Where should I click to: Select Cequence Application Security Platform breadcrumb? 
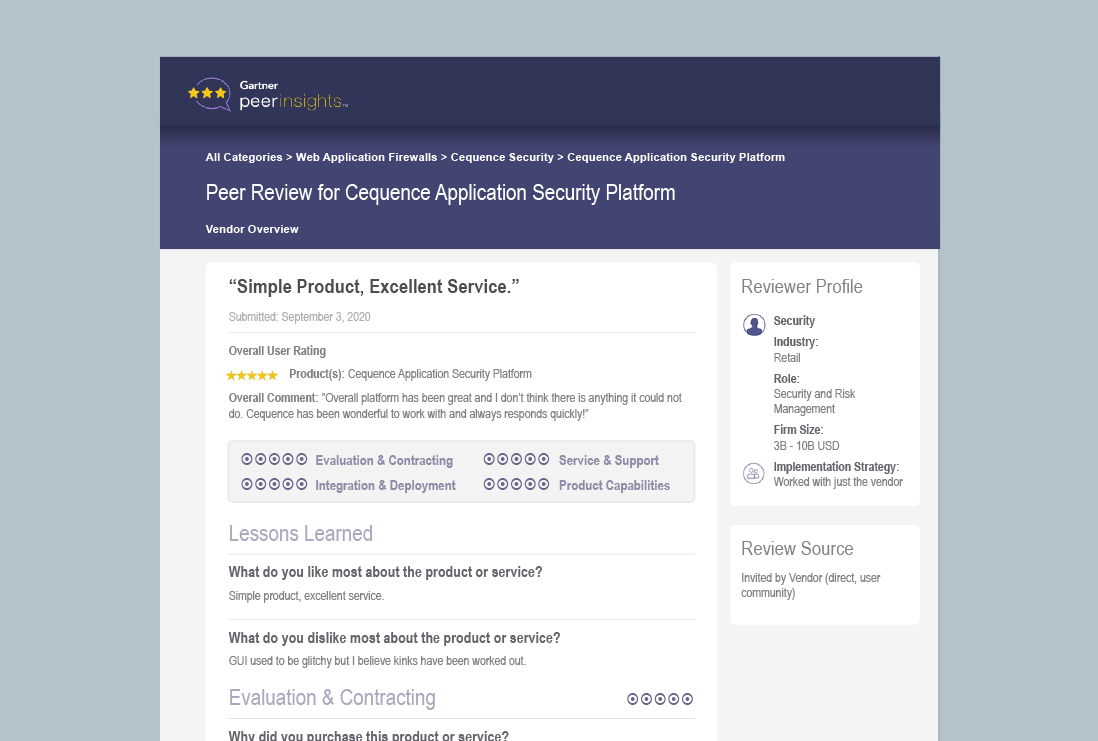coord(676,157)
